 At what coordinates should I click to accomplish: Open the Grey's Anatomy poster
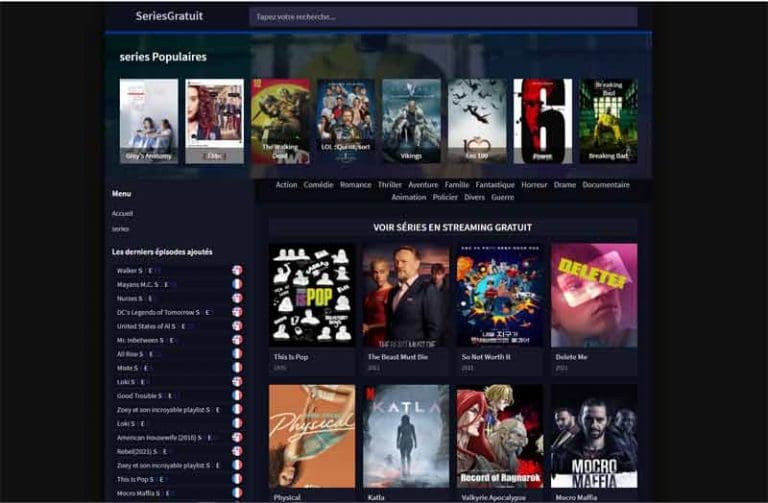(x=148, y=121)
